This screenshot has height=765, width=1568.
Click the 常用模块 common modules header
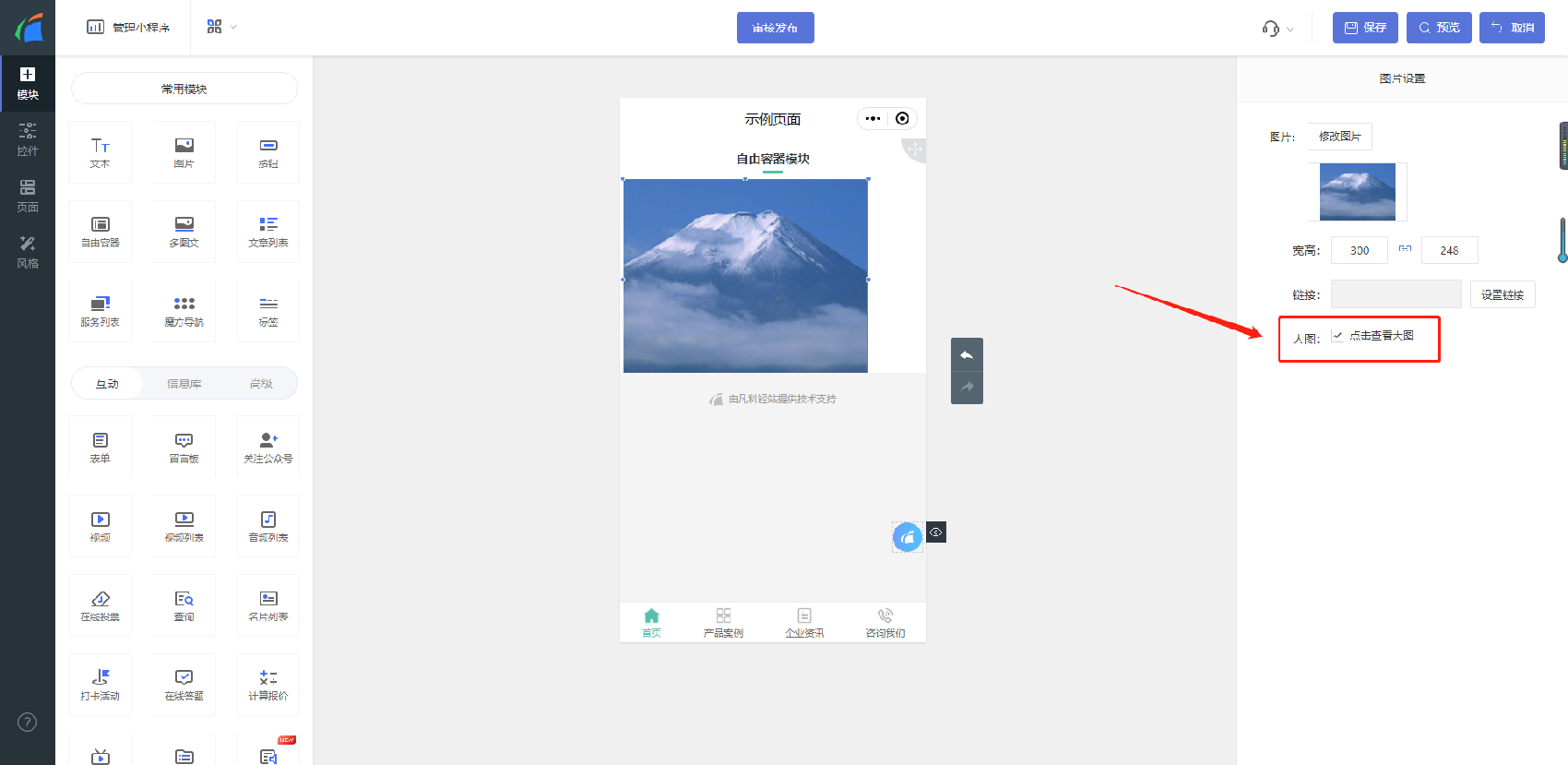(x=184, y=89)
